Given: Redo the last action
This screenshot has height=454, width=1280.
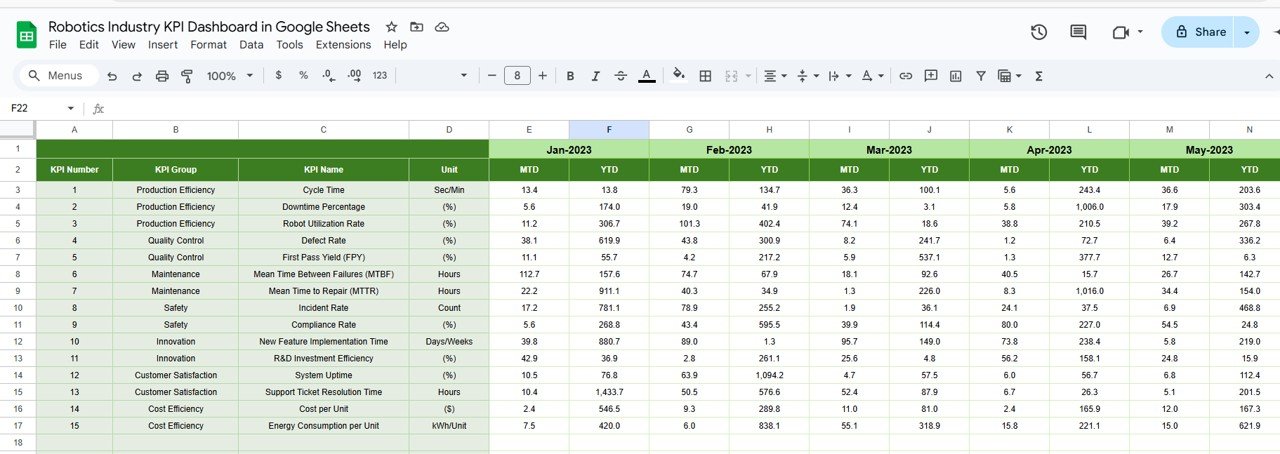Looking at the screenshot, I should tap(136, 76).
